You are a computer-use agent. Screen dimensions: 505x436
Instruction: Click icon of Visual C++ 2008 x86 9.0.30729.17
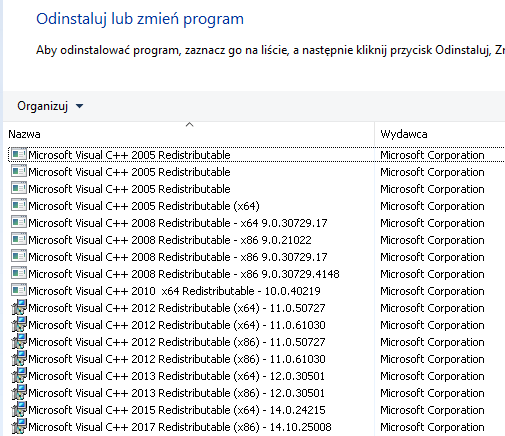pos(19,256)
